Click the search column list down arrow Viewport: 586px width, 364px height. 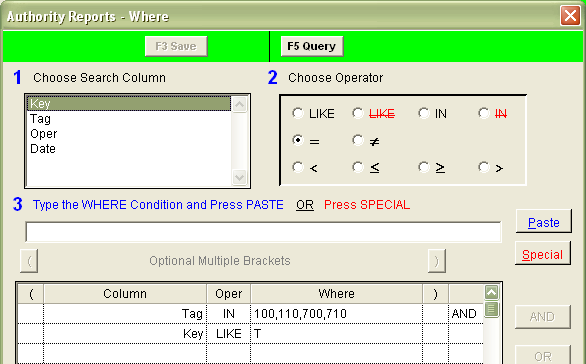click(240, 177)
